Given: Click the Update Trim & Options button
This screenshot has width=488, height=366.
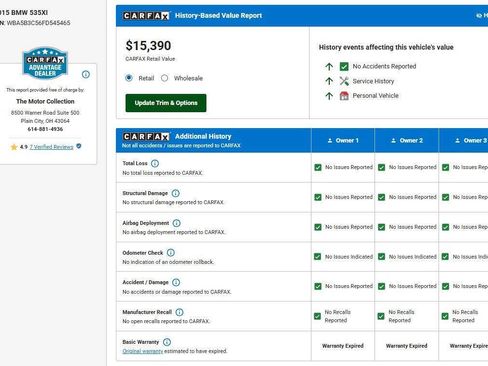Looking at the screenshot, I should point(166,103).
